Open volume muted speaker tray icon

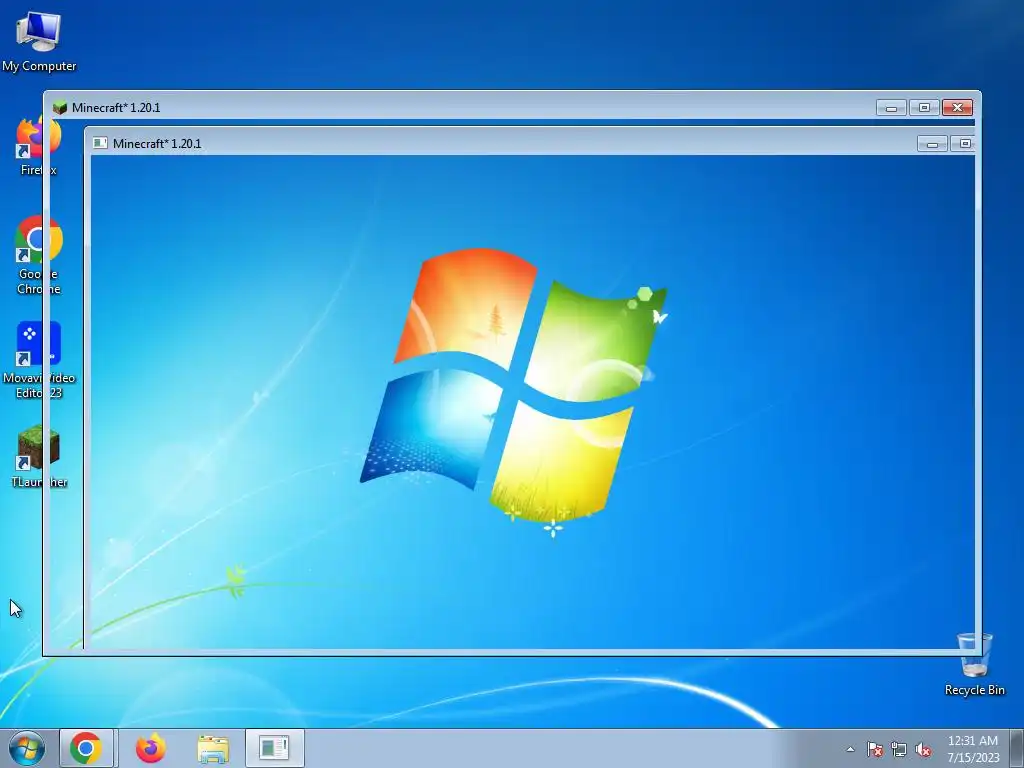[923, 749]
